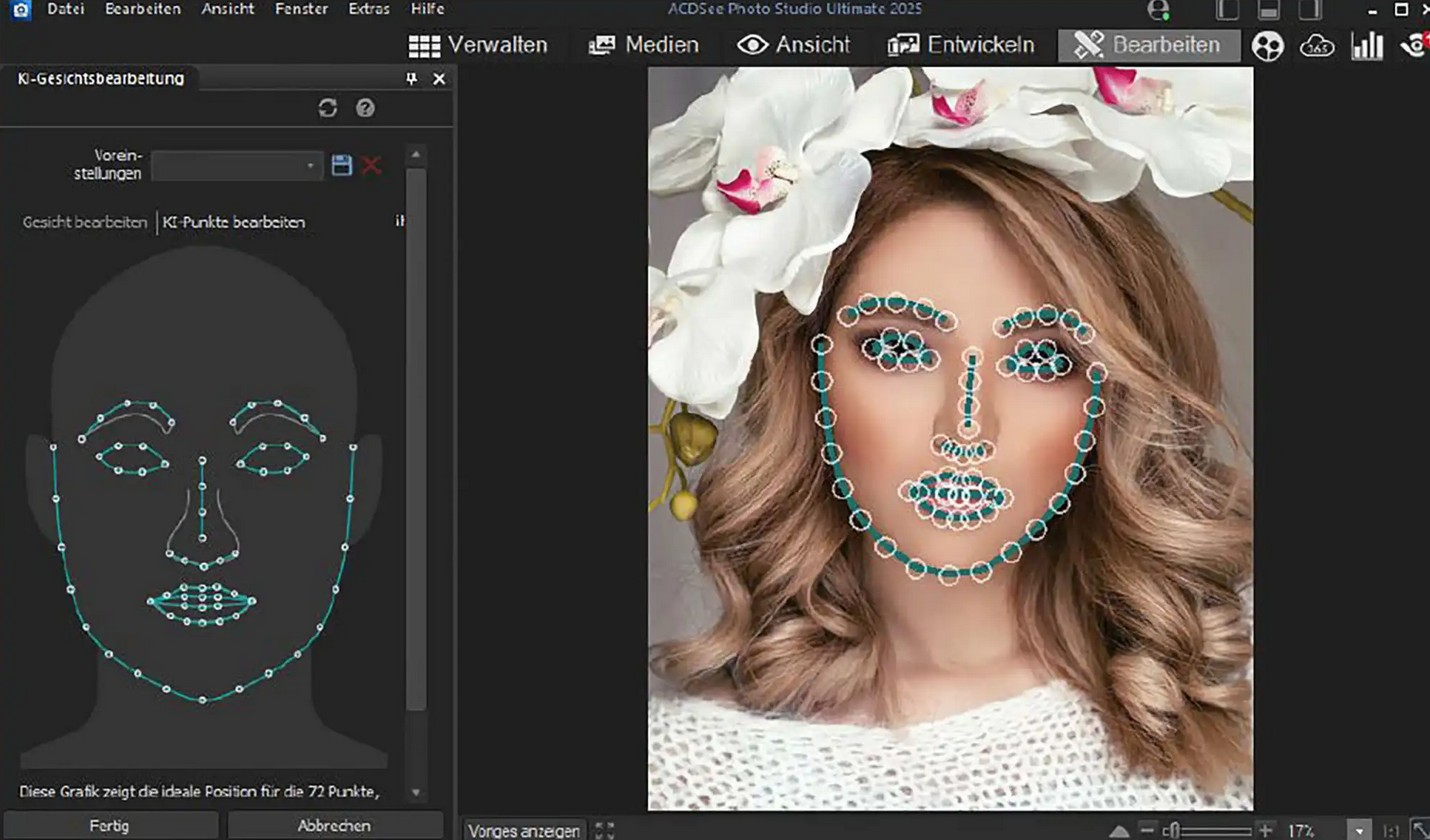Click the panel scrollbar up arrow

[x=416, y=155]
